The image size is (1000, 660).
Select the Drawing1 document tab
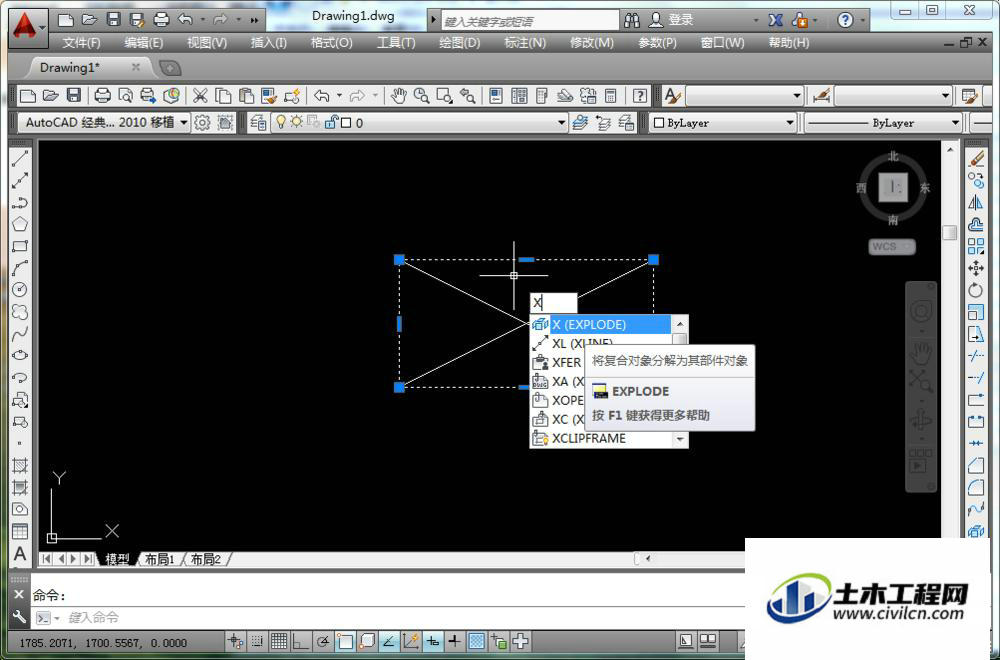pyautogui.click(x=70, y=68)
